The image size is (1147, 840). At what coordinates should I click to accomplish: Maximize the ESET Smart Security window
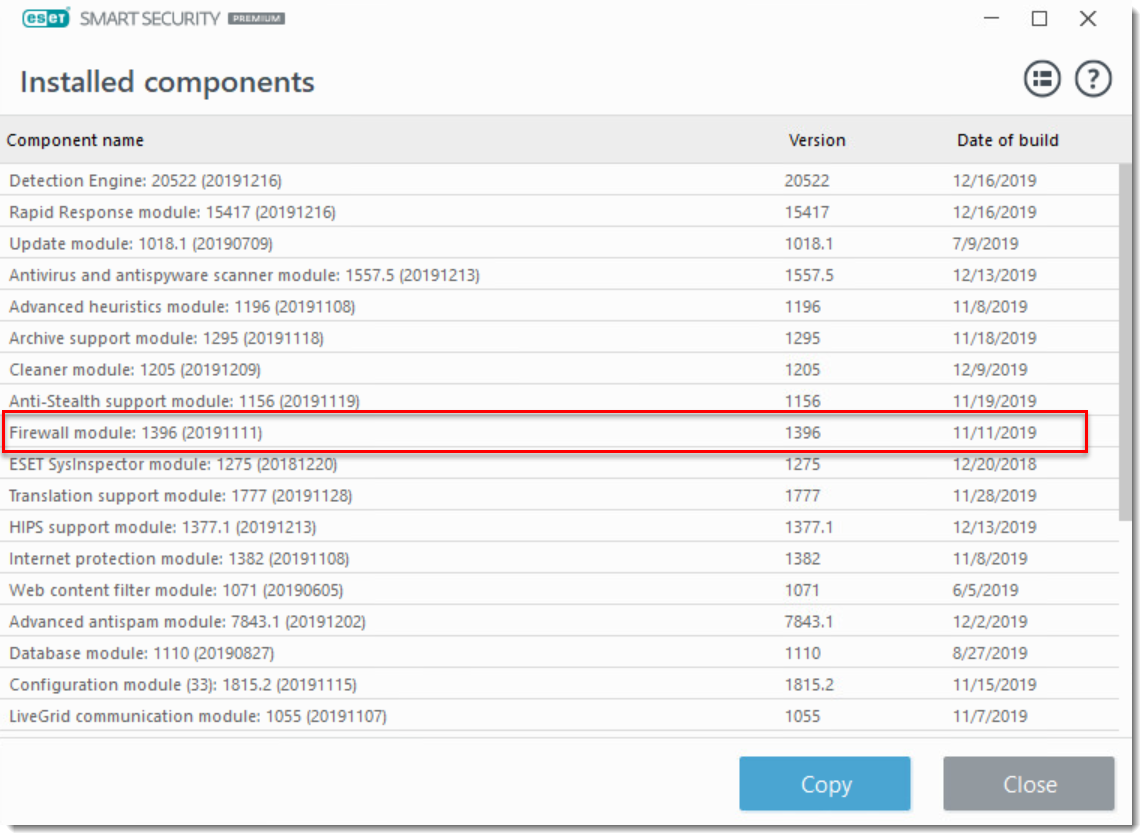[x=1039, y=18]
